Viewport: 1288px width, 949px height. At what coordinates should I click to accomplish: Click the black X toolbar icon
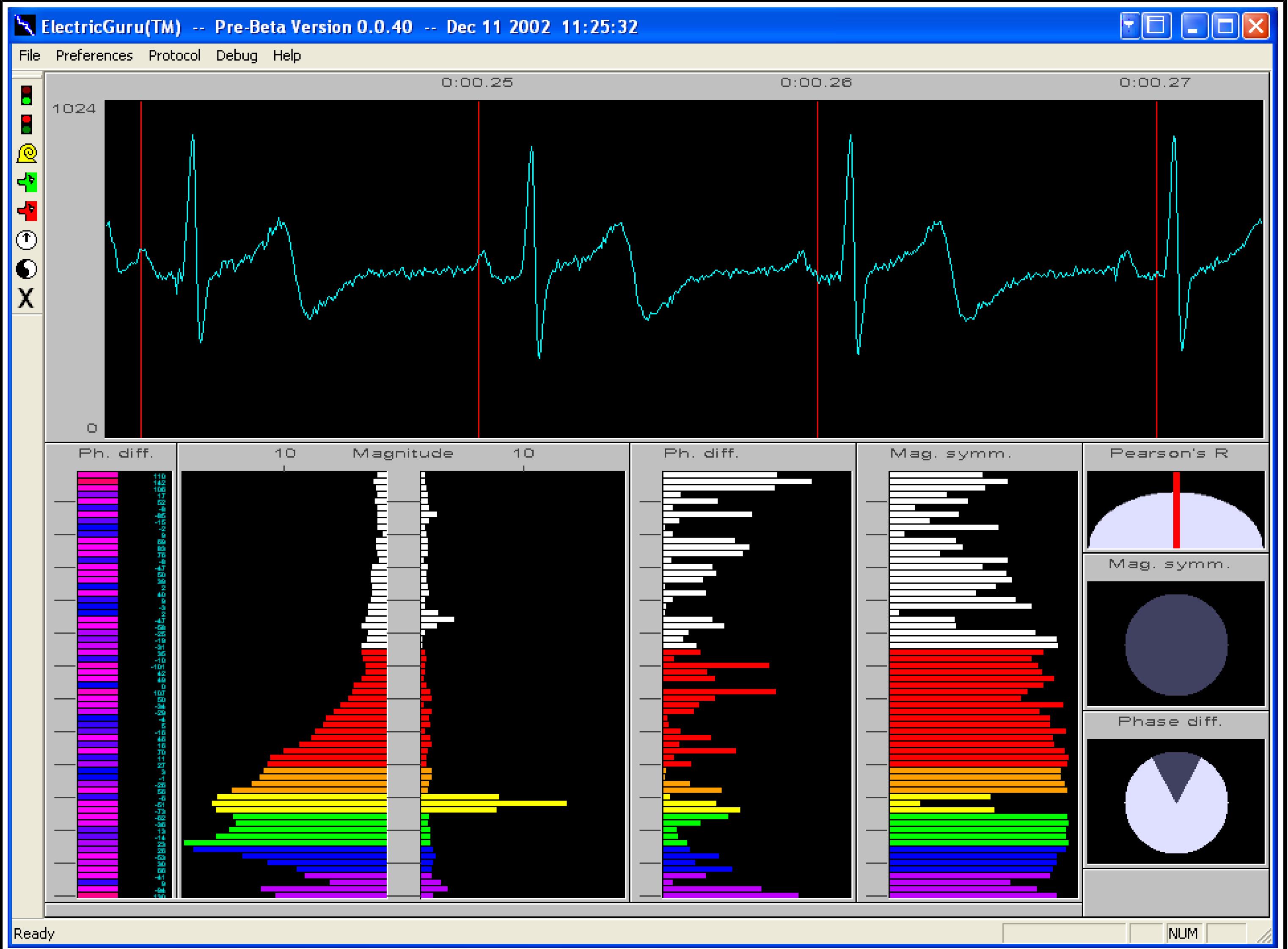pos(26,298)
